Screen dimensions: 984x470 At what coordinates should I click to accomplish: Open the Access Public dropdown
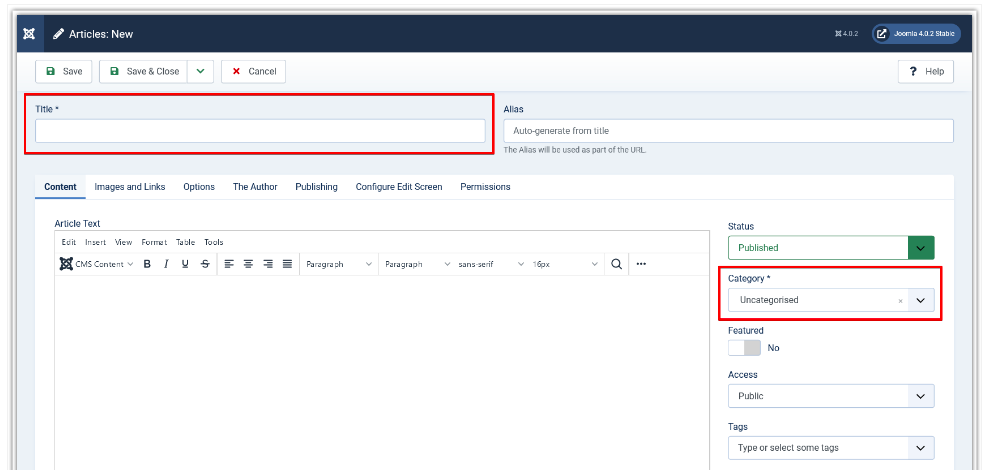[x=831, y=396]
